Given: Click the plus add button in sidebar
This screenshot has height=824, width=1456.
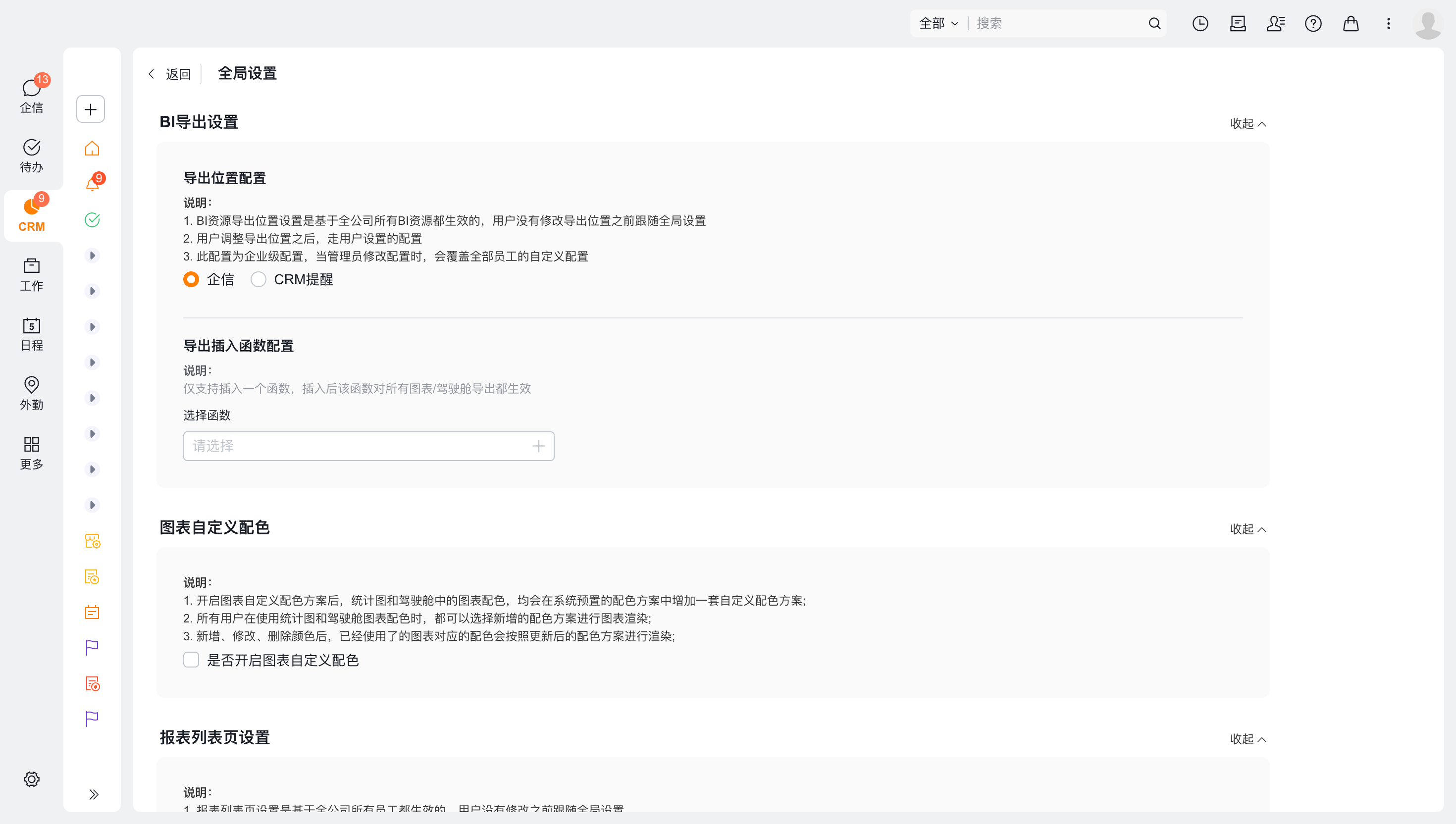Looking at the screenshot, I should (91, 109).
